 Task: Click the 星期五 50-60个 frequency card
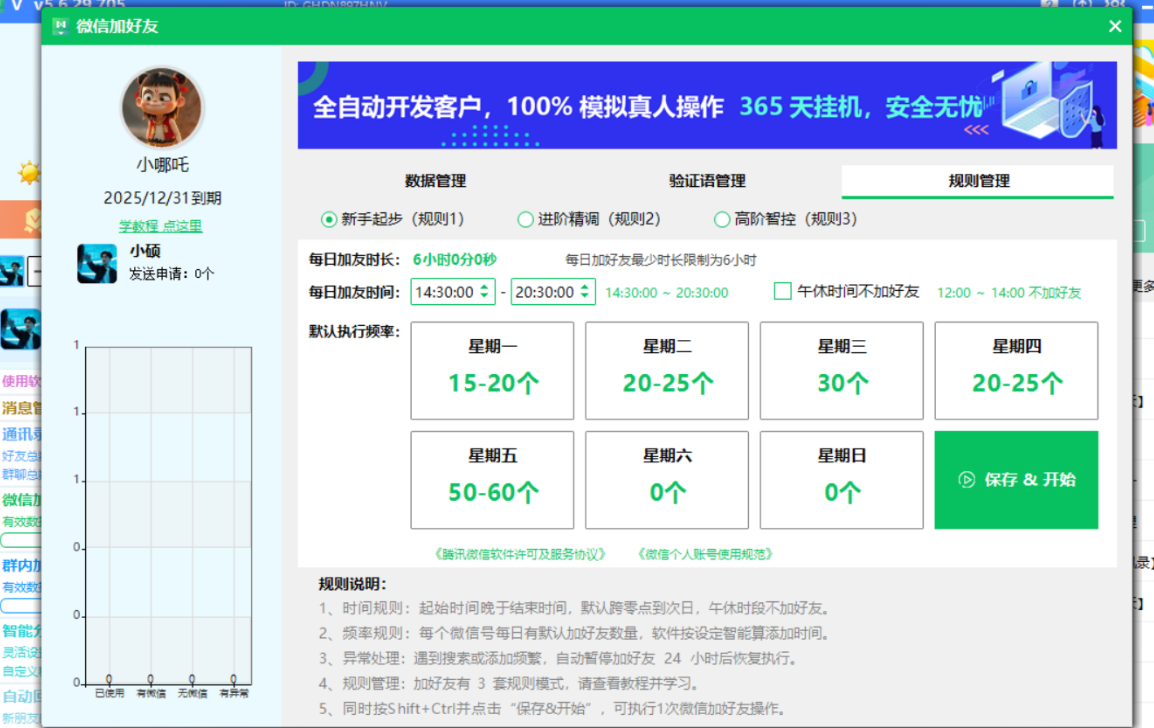(492, 480)
